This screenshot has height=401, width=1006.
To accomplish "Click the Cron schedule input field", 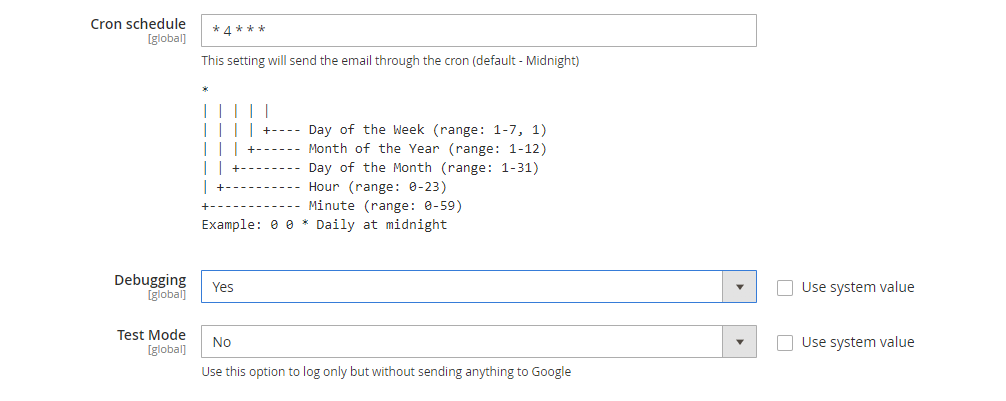I will tap(478, 30).
